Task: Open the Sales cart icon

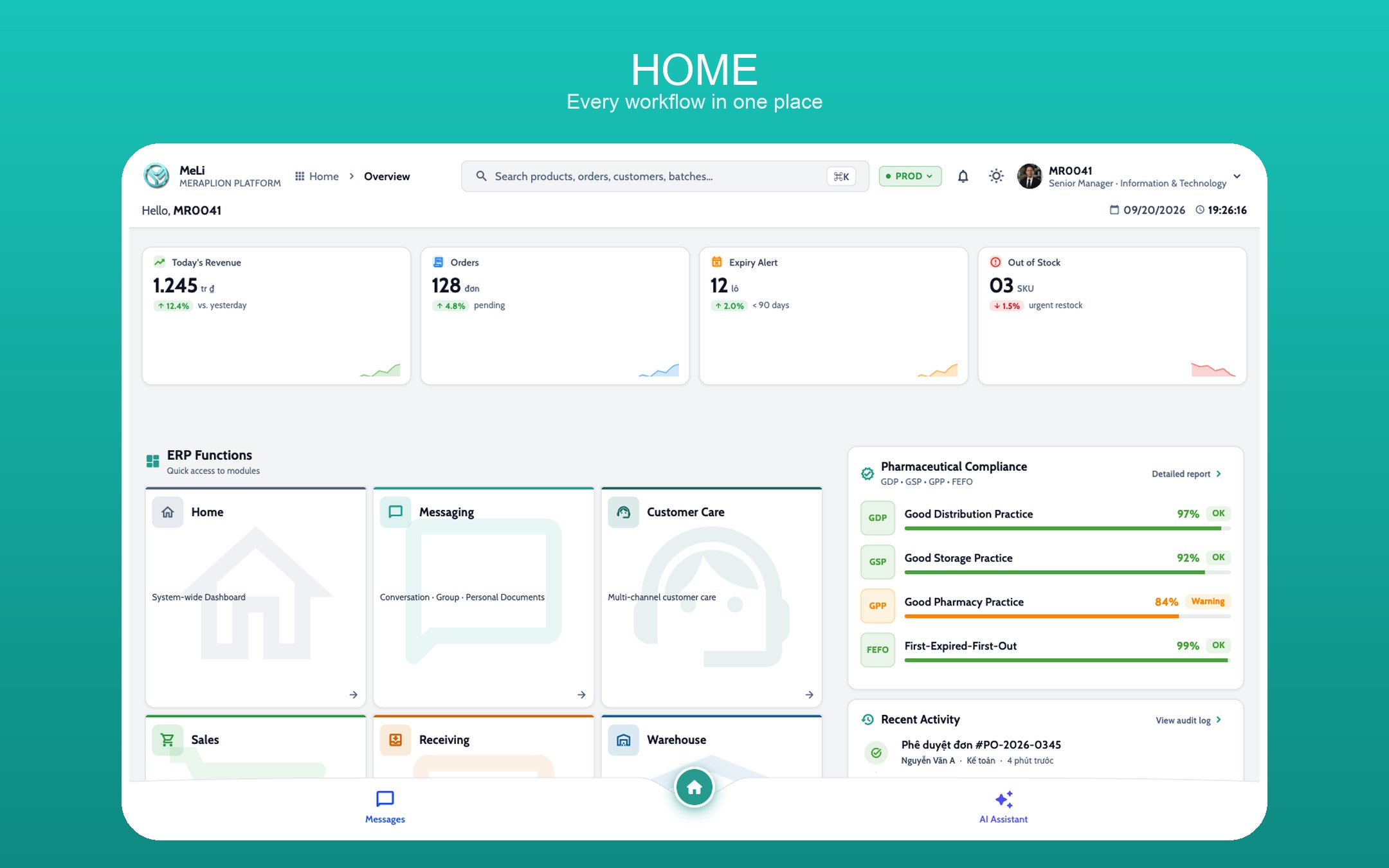Action: pos(168,740)
